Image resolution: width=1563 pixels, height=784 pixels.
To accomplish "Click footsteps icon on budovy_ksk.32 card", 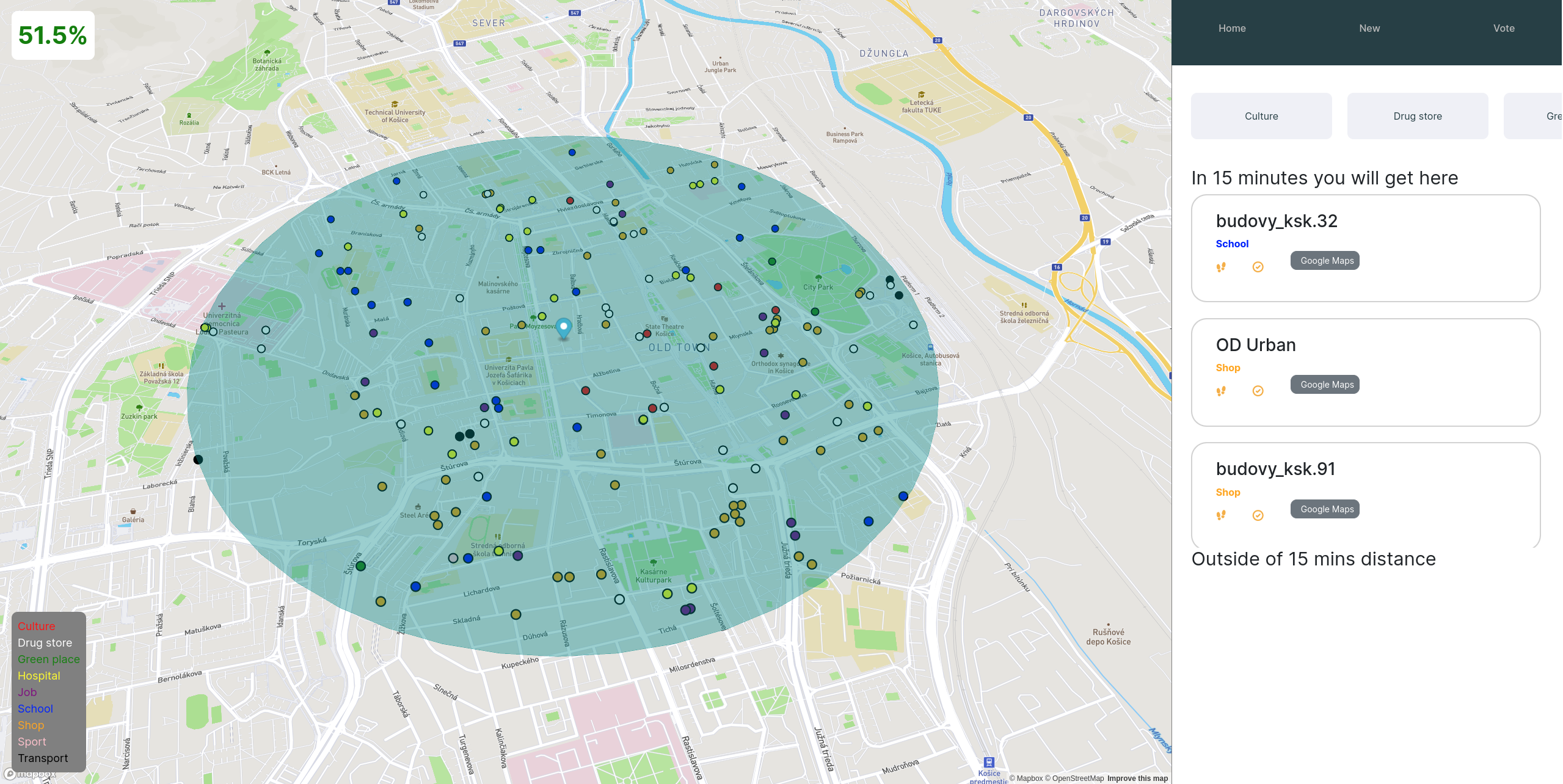I will tap(1221, 267).
